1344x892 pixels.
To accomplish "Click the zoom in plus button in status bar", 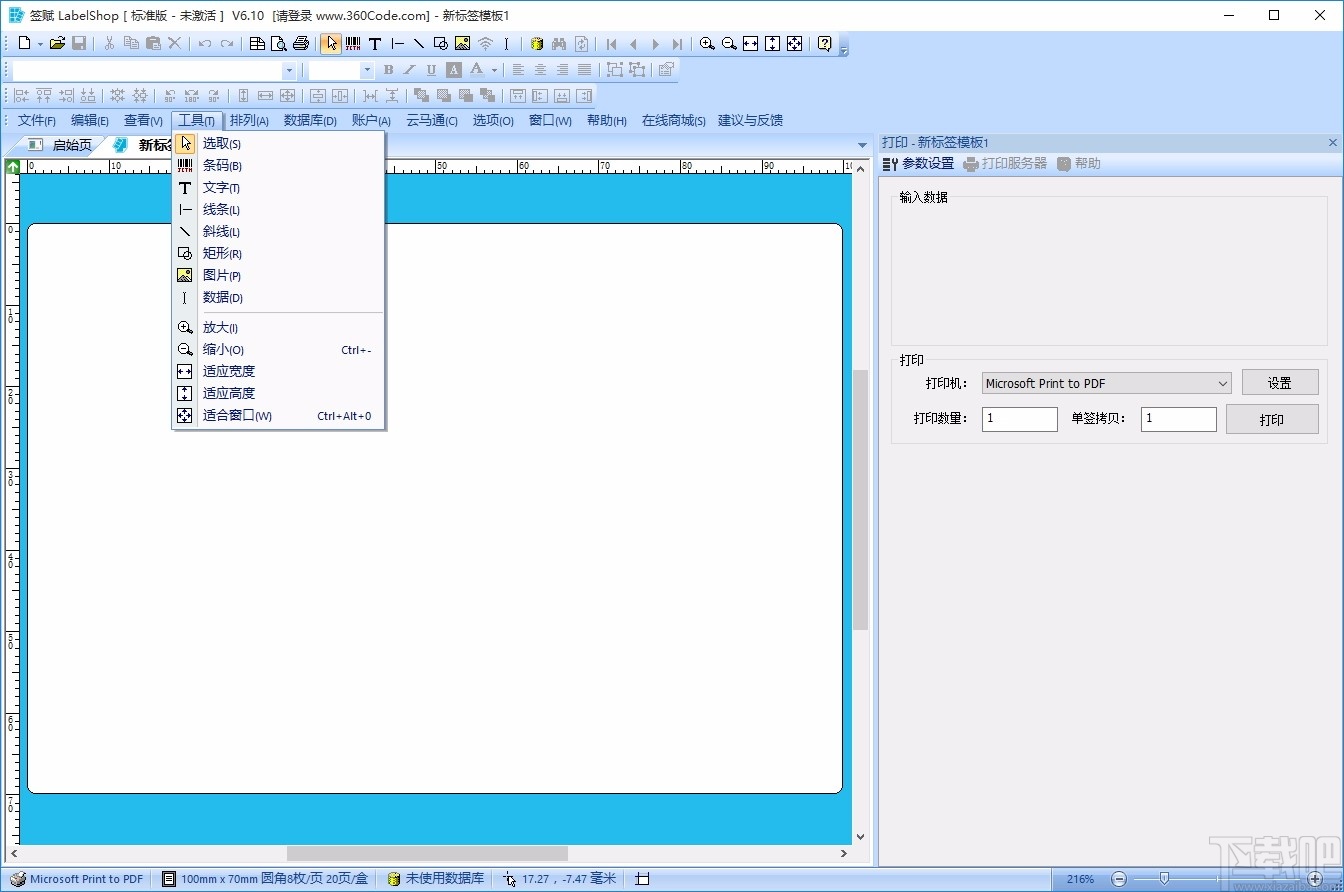I will tap(1315, 879).
